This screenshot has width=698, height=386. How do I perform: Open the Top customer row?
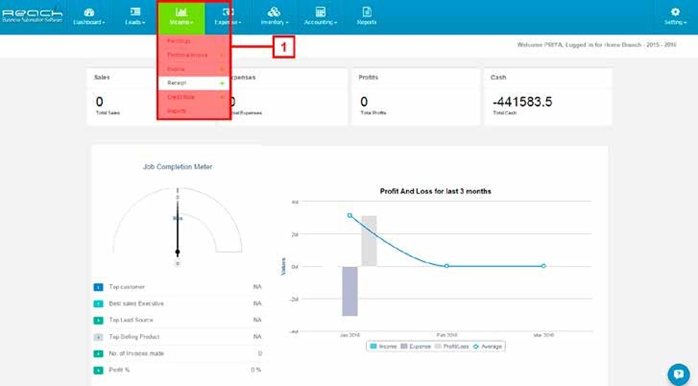[177, 287]
